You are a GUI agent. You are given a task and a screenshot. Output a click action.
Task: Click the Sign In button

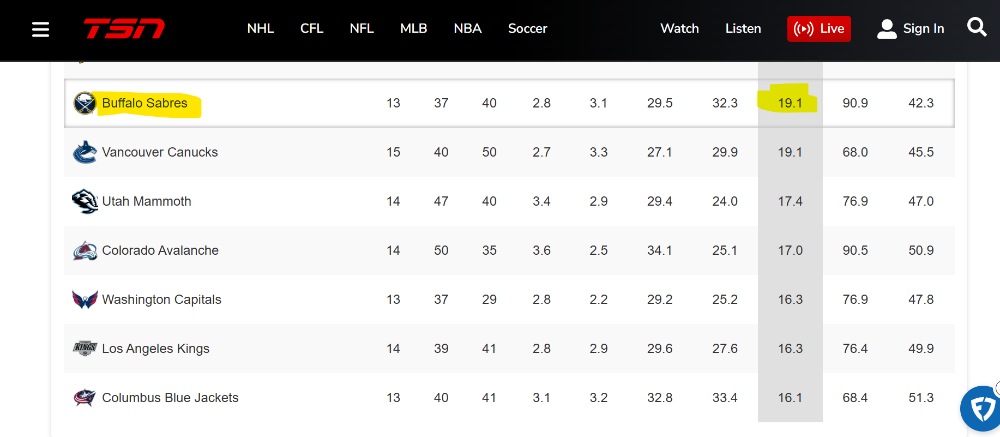pos(910,29)
